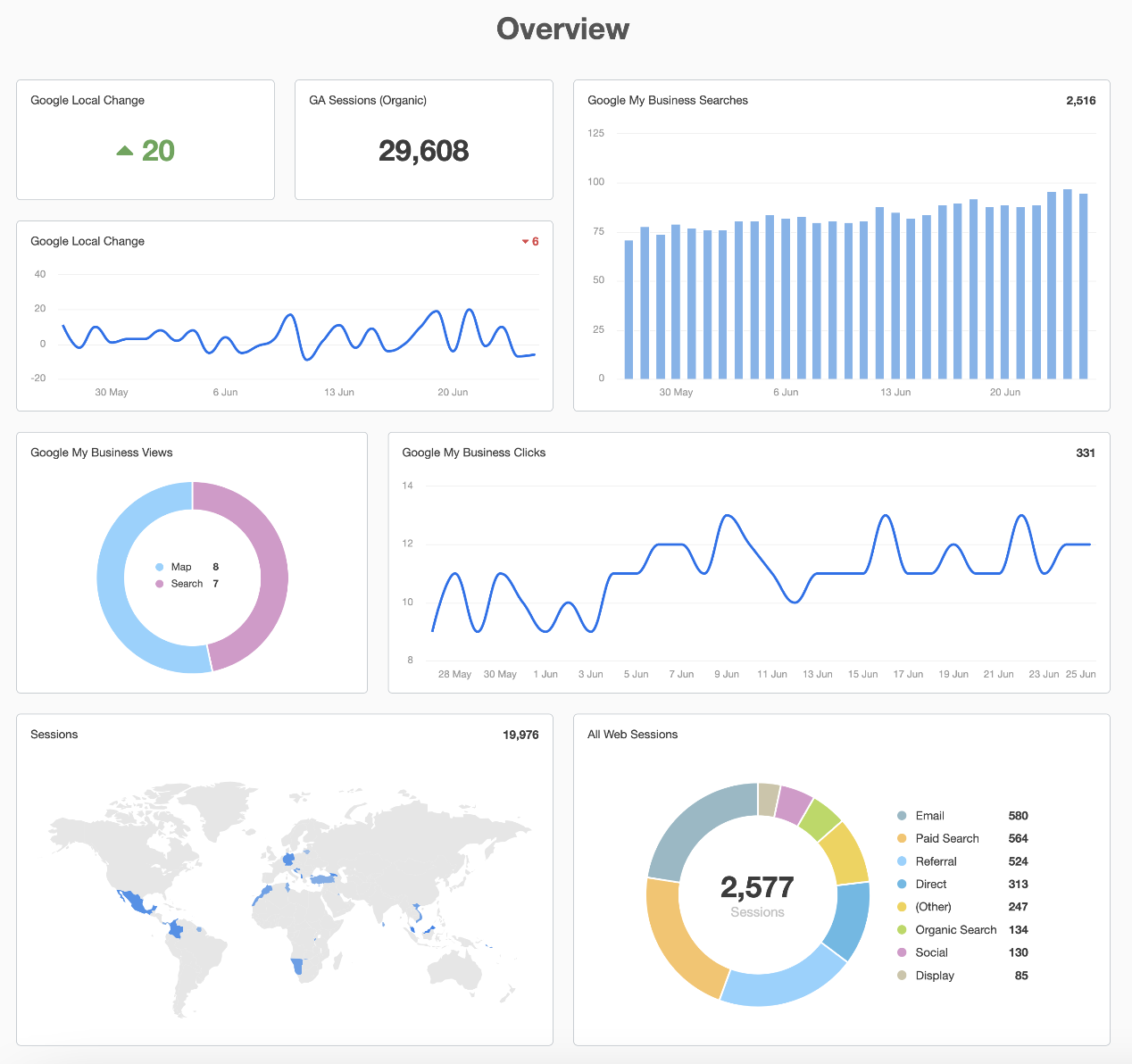This screenshot has width=1132, height=1064.
Task: Click the Direct legend color dot
Action: pos(902,885)
